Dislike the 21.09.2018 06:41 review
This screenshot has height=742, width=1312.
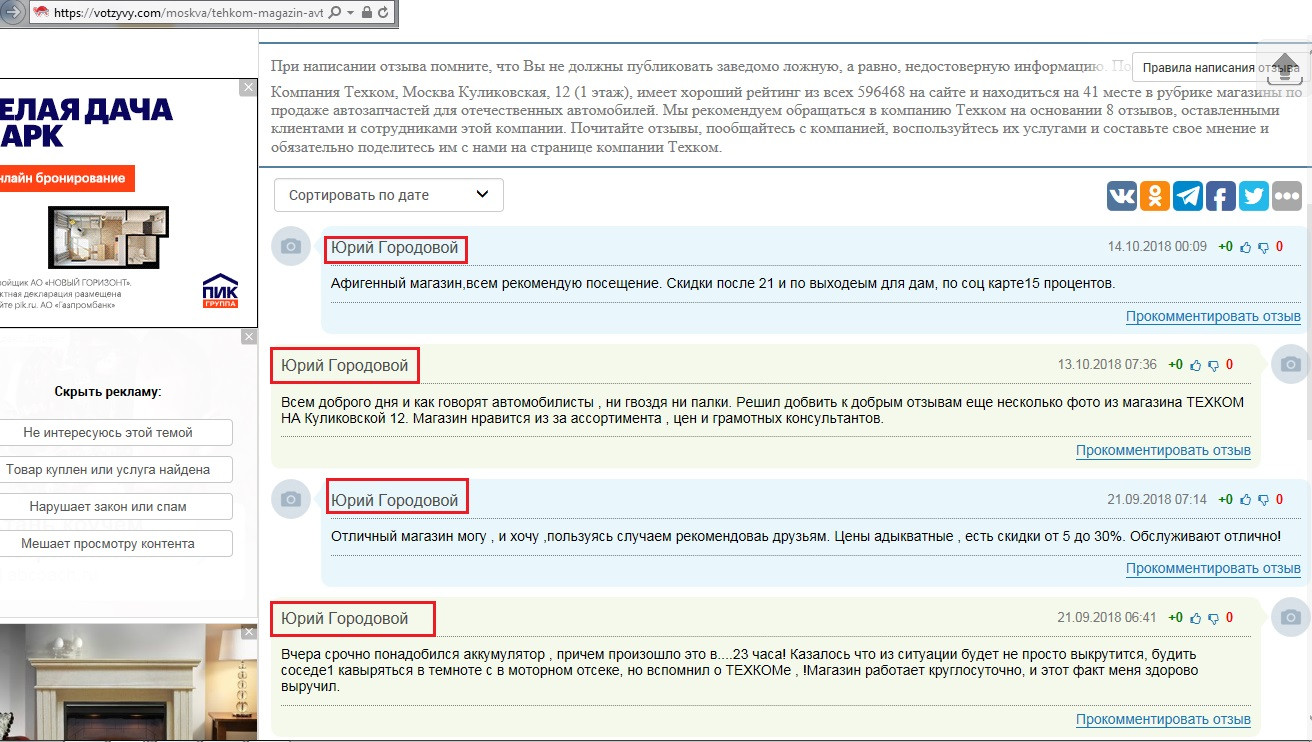pyautogui.click(x=1213, y=618)
